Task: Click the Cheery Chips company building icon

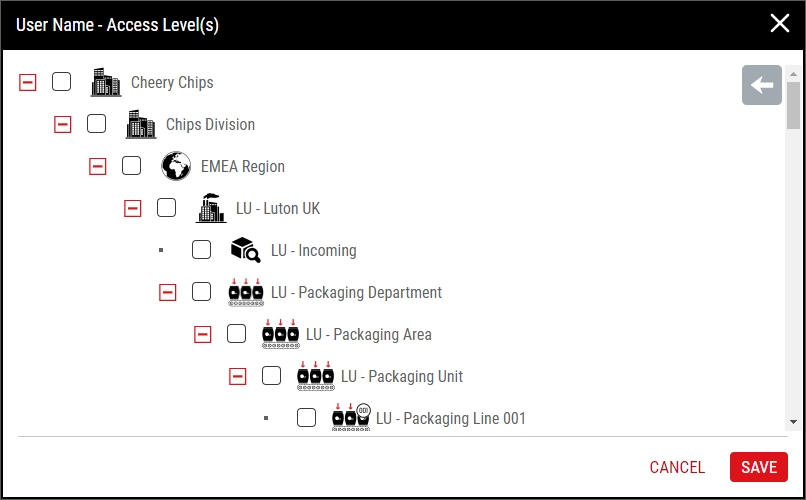Action: 106,82
